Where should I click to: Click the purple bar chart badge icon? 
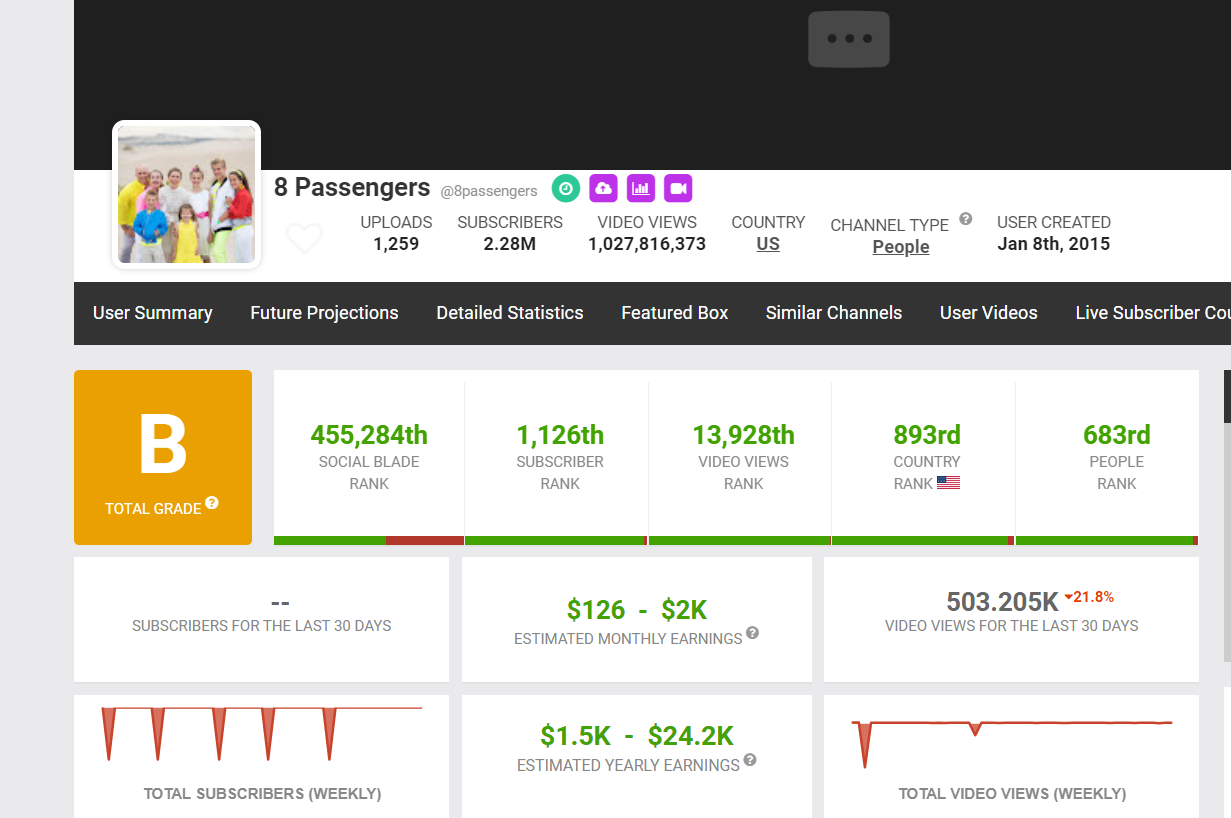pyautogui.click(x=641, y=188)
